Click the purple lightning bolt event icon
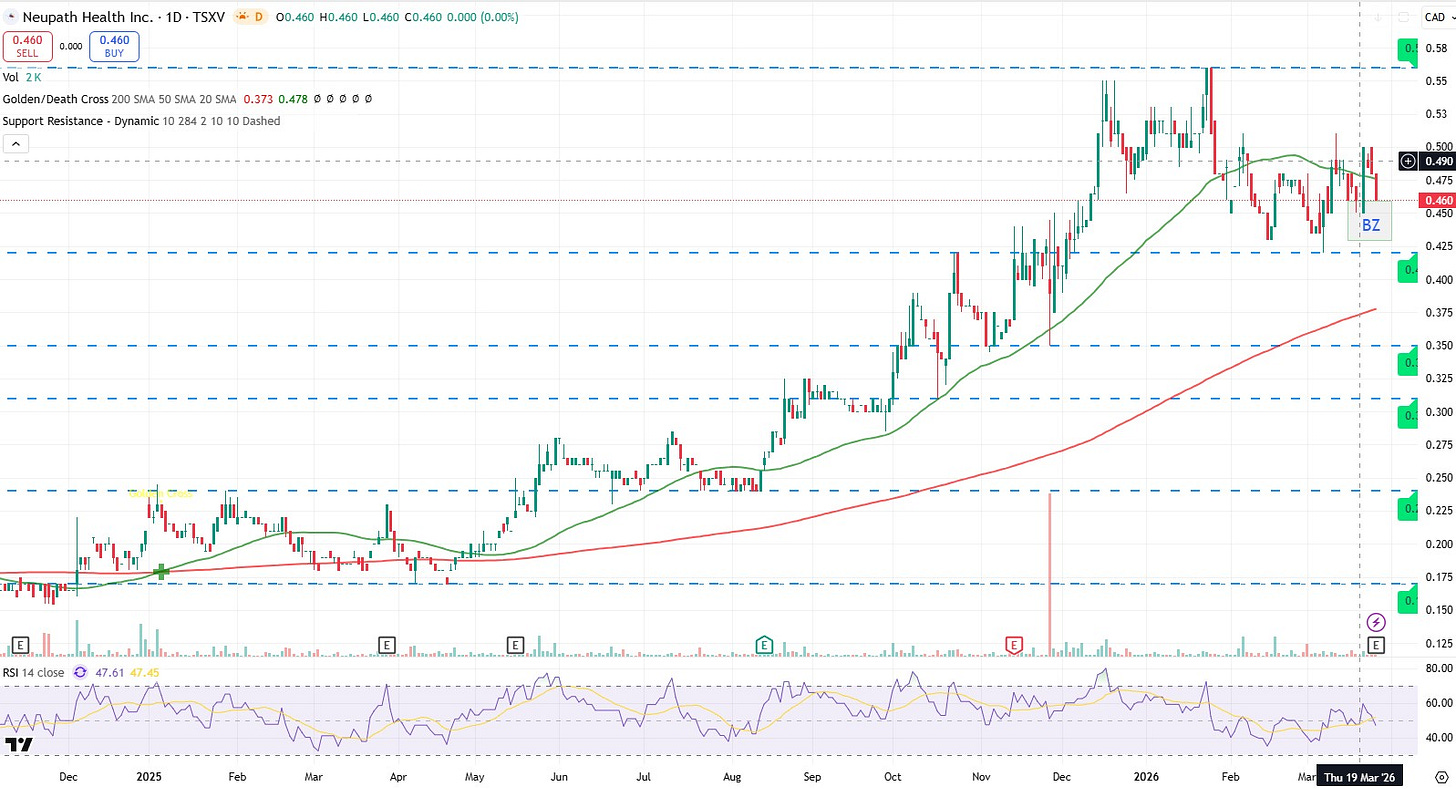 (x=1376, y=622)
